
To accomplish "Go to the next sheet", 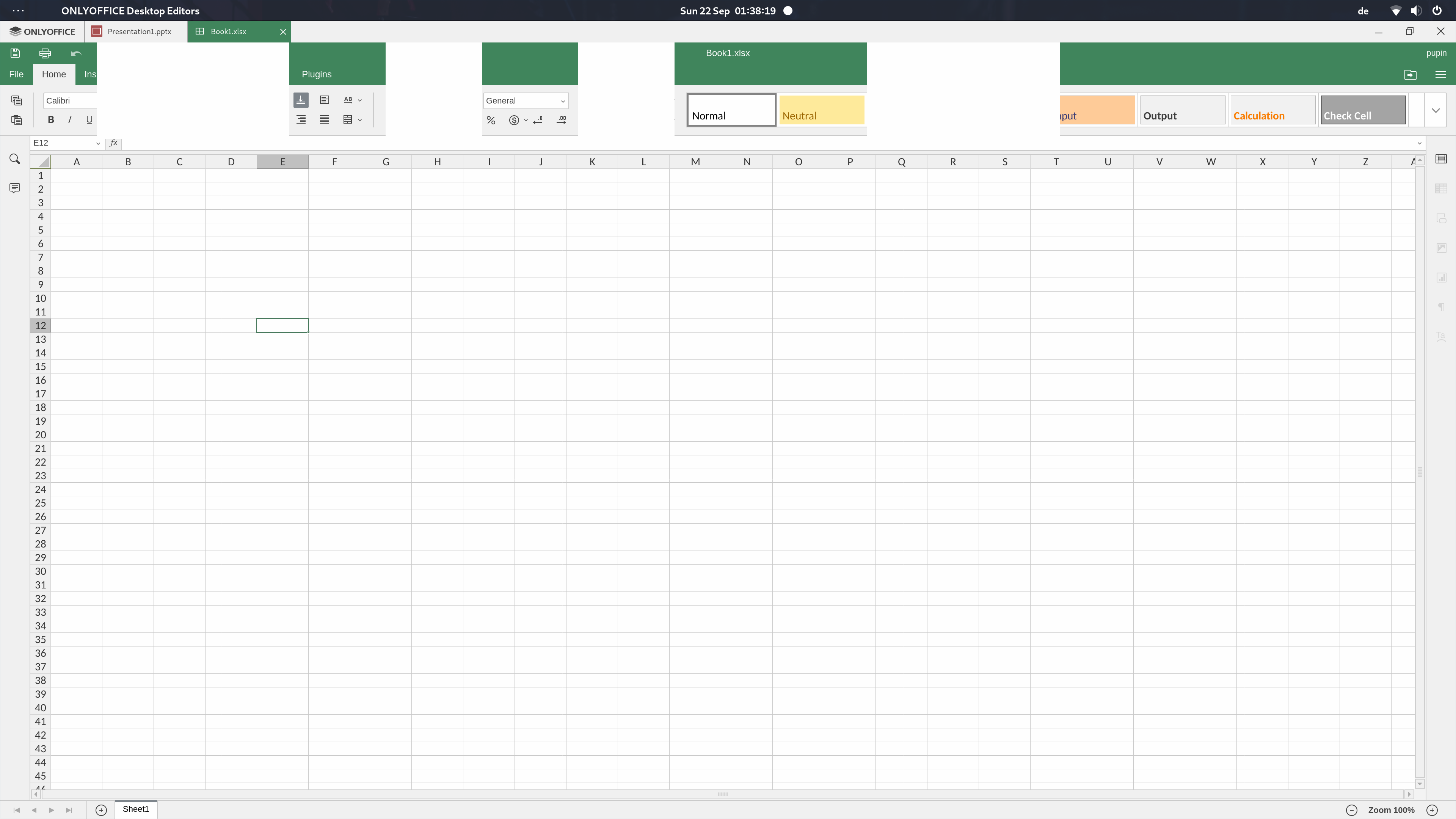I will pyautogui.click(x=52, y=810).
